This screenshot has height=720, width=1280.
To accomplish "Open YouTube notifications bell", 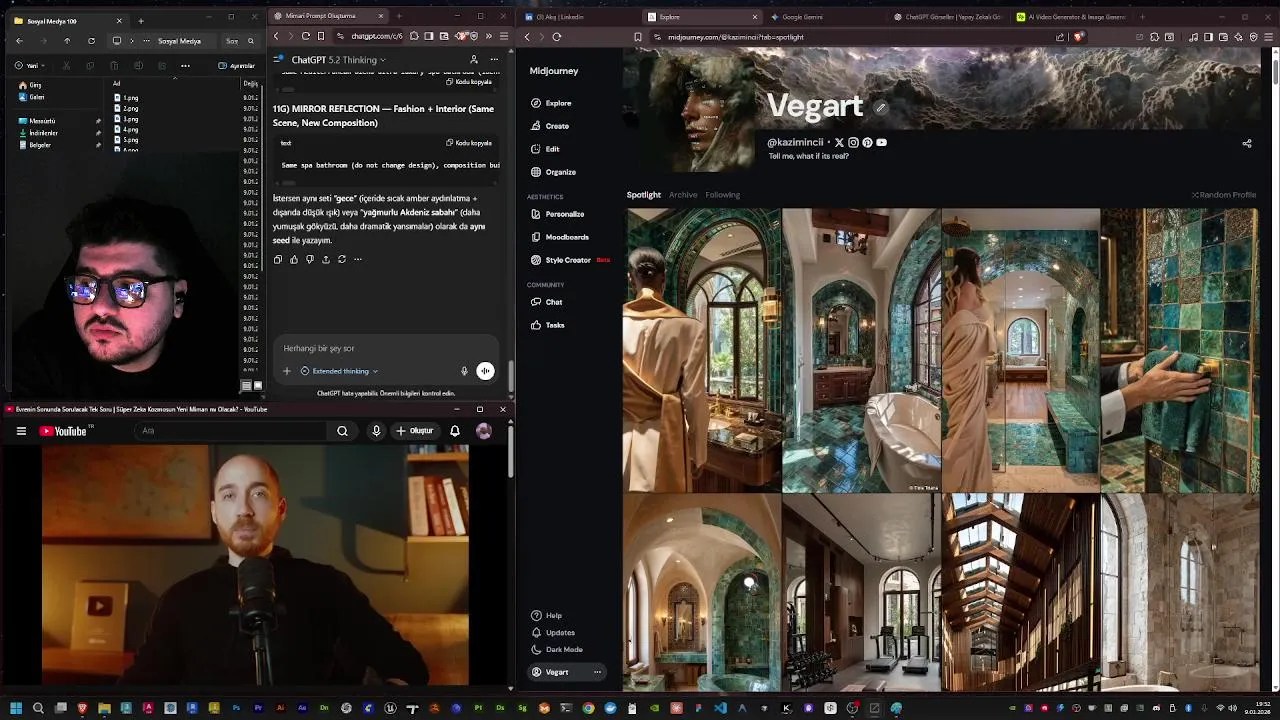I will pyautogui.click(x=455, y=431).
